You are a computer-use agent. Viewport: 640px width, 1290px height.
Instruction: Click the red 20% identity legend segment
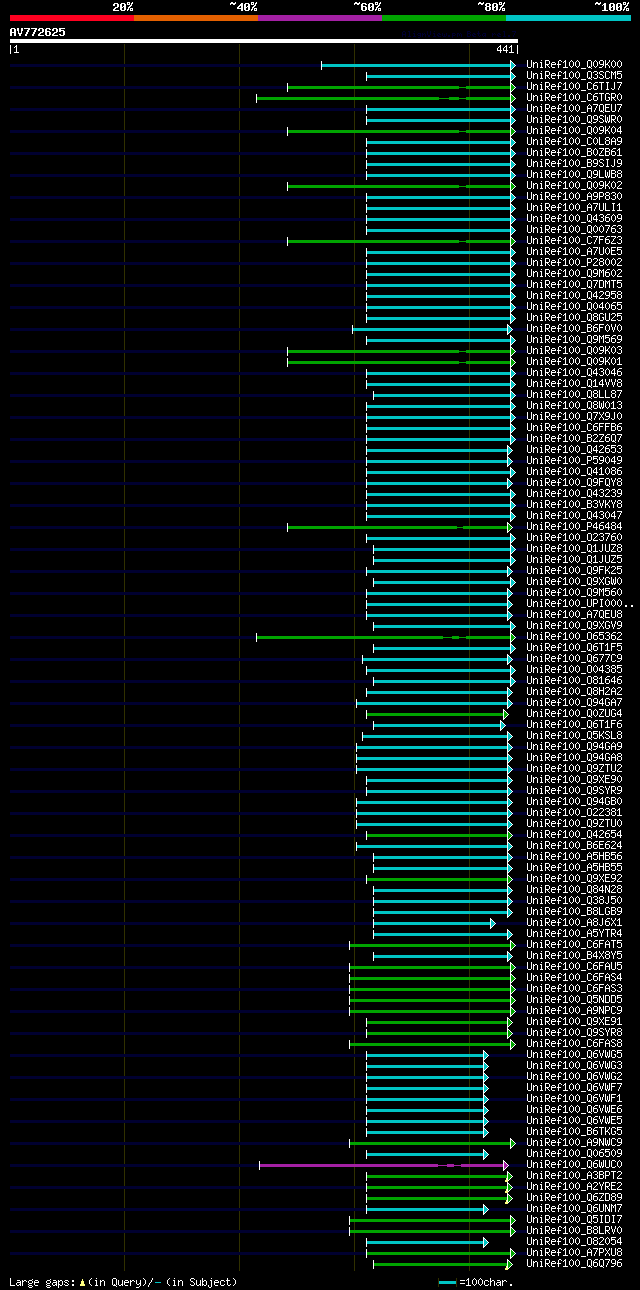[71, 17]
